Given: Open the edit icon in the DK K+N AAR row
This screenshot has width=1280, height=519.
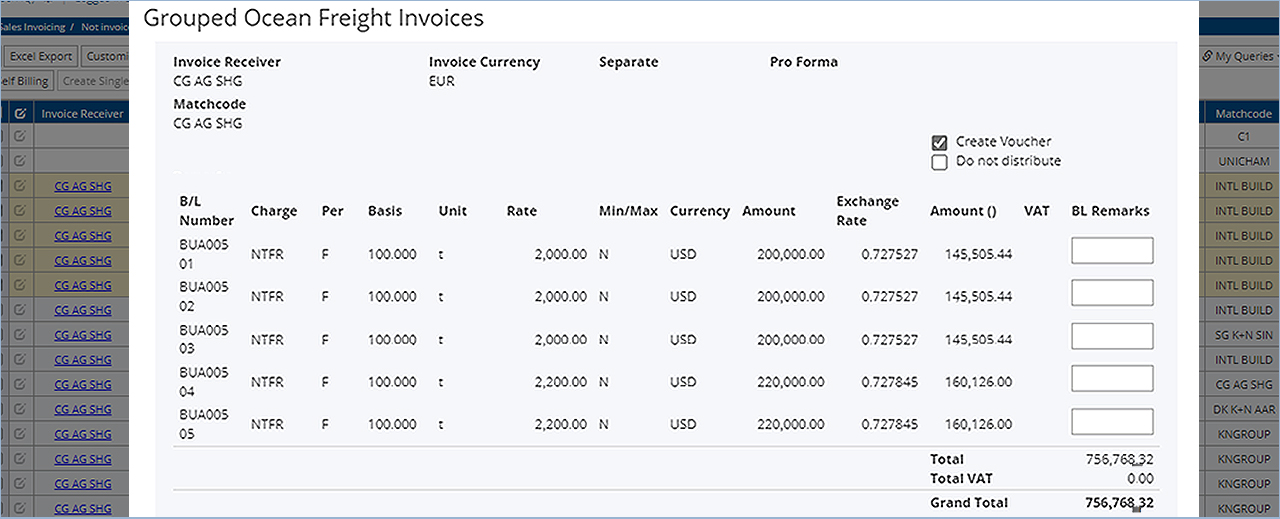Looking at the screenshot, I should 20,409.
